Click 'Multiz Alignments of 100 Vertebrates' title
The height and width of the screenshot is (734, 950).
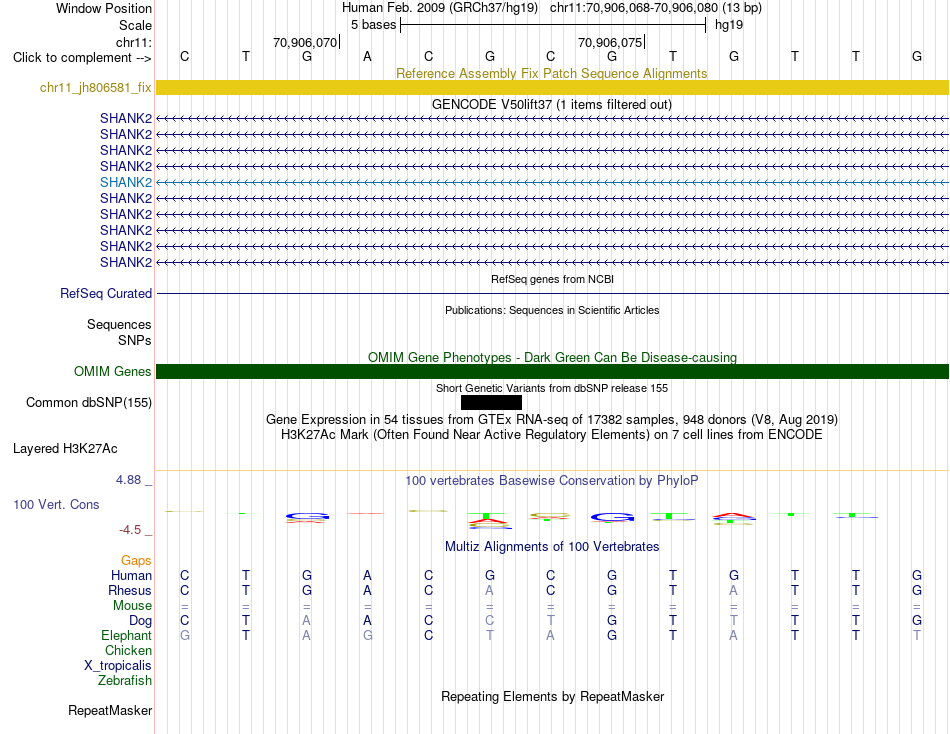coord(552,547)
